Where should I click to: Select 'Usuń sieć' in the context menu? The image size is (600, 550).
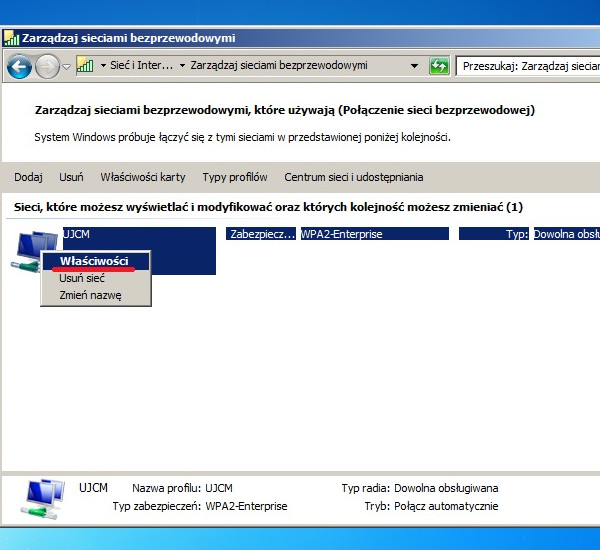82,278
